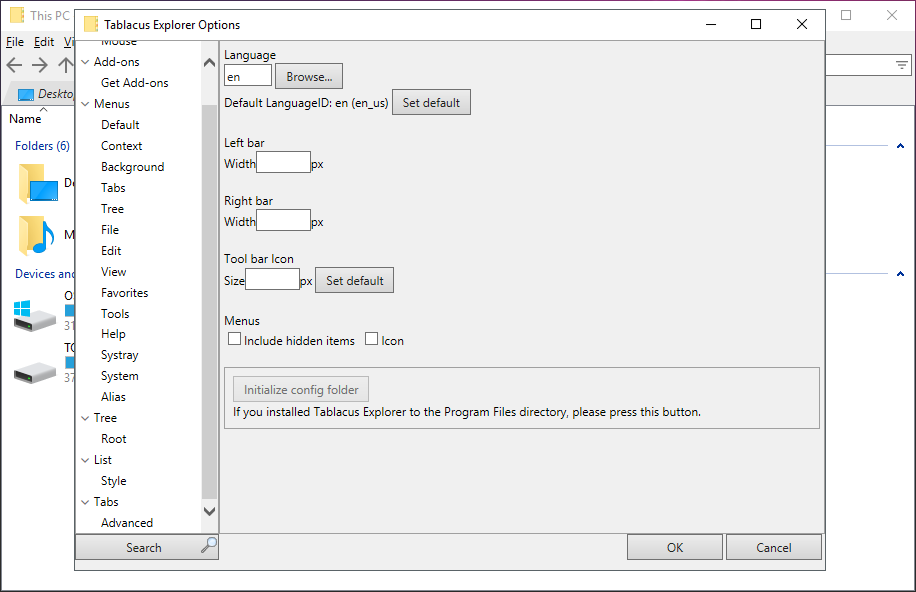This screenshot has width=916, height=592.
Task: Collapse the Tree node chevron
Action: click(85, 418)
